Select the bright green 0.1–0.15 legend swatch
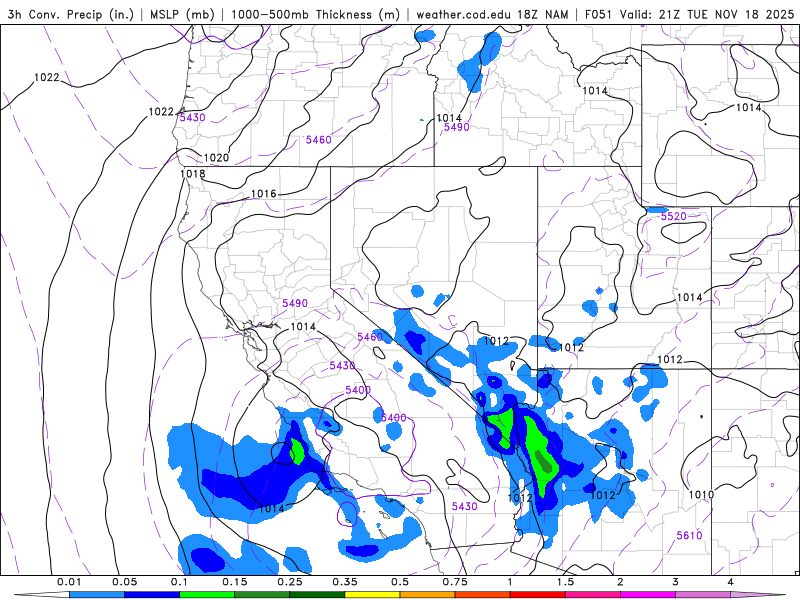 coord(207,595)
